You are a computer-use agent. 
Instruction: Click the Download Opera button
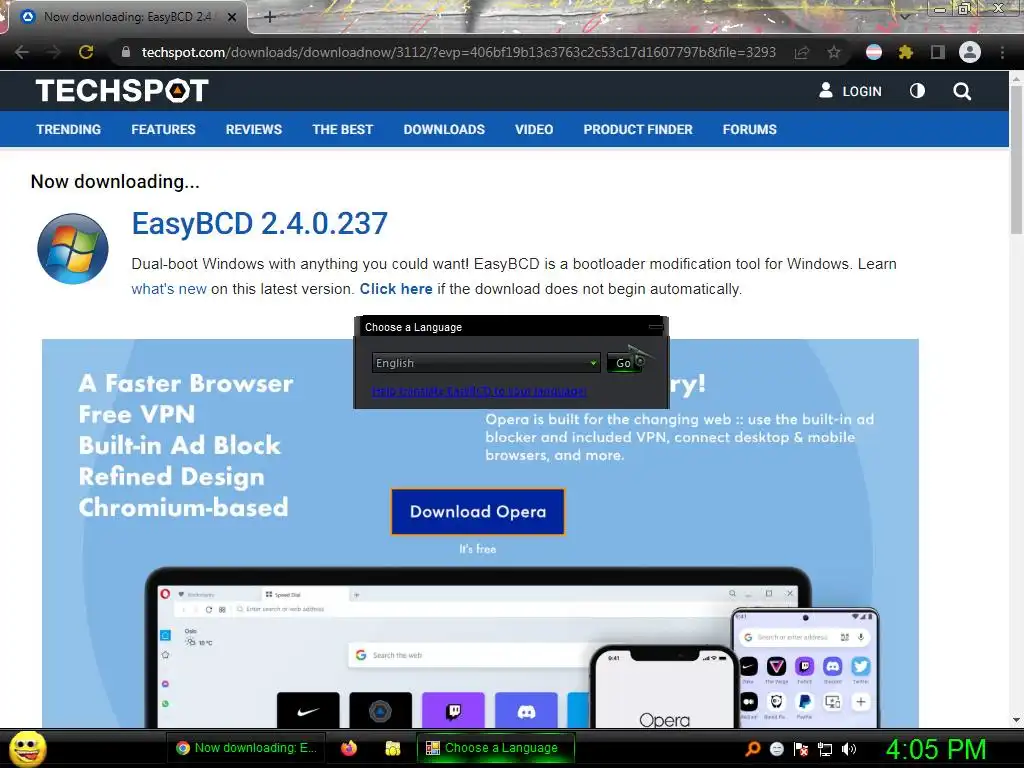pos(478,511)
